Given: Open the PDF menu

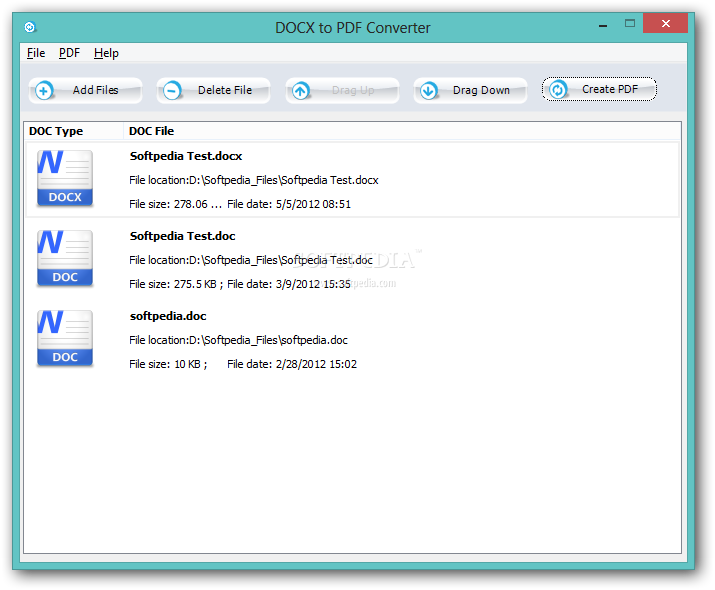Looking at the screenshot, I should [69, 53].
